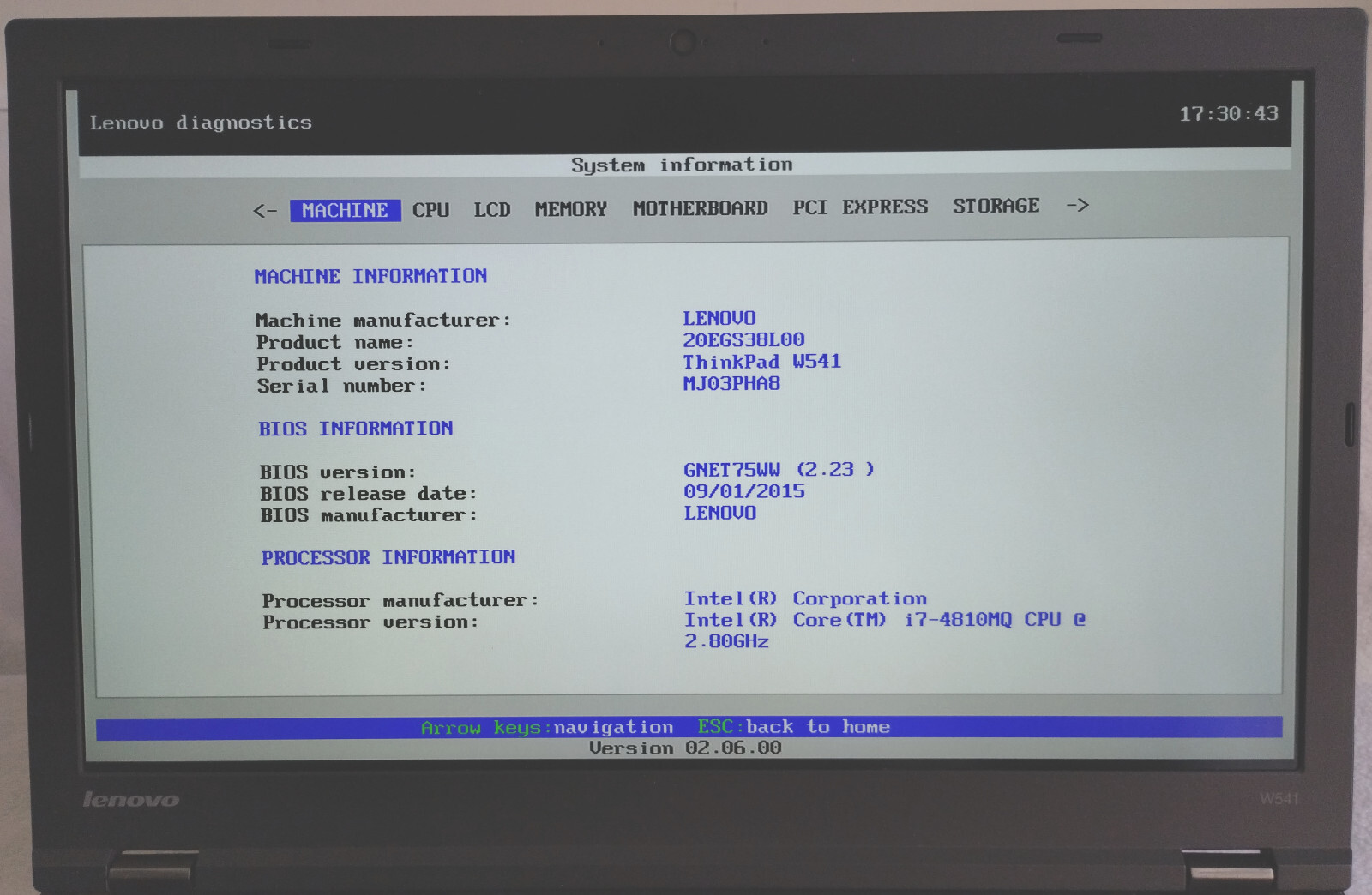The height and width of the screenshot is (895, 1372).
Task: Click the BIOS version GNET75WW (2.23)
Action: 779,469
